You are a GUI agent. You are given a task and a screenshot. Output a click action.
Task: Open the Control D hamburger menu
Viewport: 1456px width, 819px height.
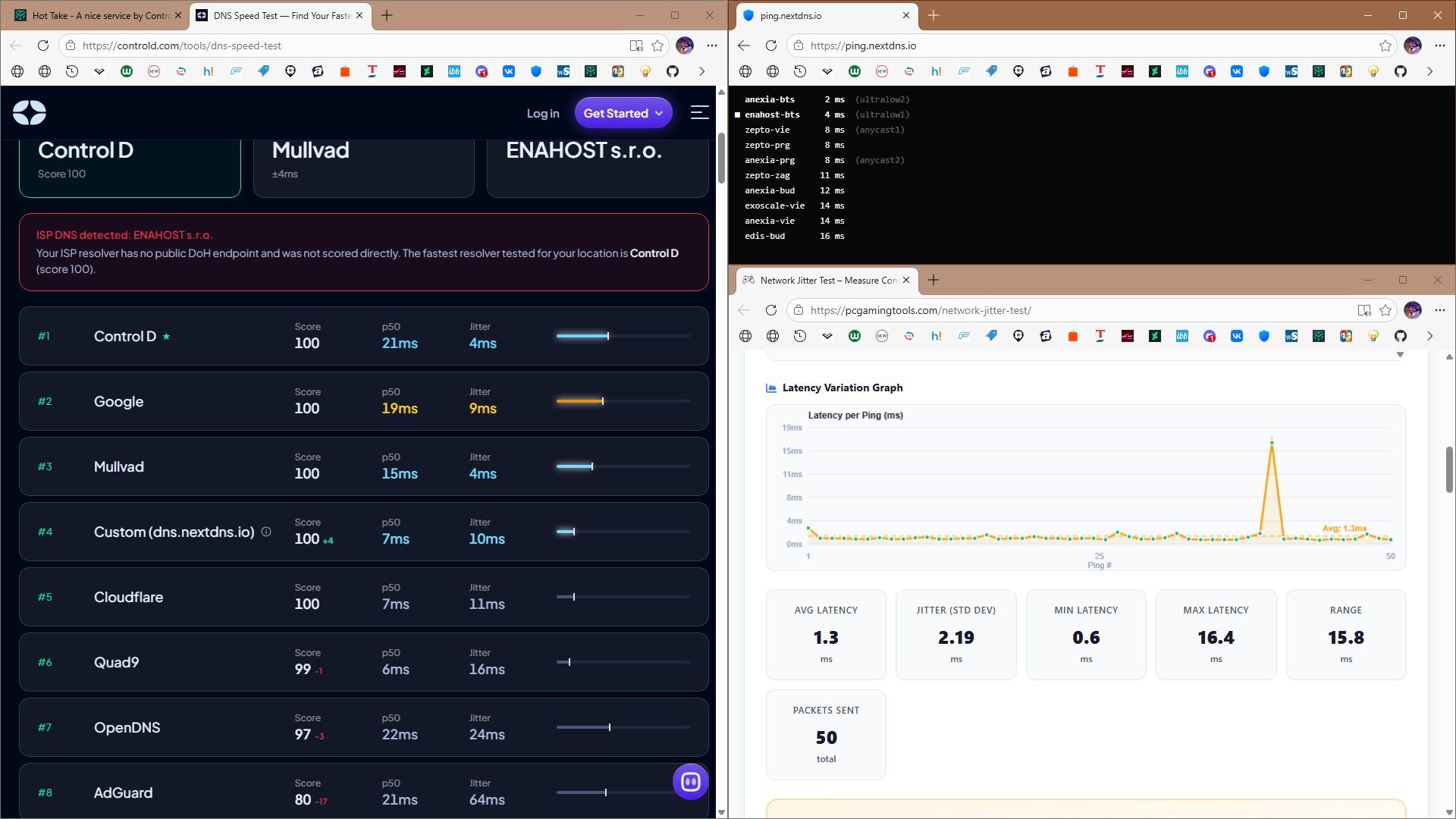tap(699, 113)
